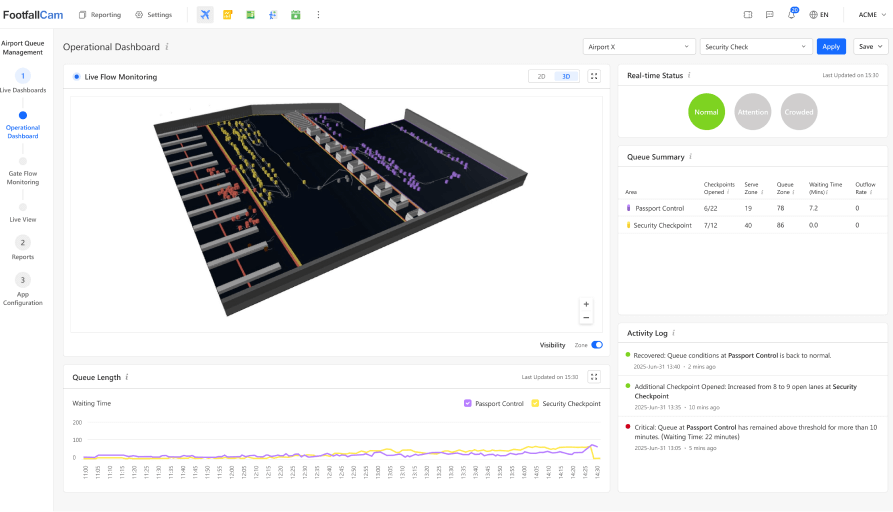Click the info icon beside Operational Dashboard
Screen dimensions: 893x512
tap(167, 47)
